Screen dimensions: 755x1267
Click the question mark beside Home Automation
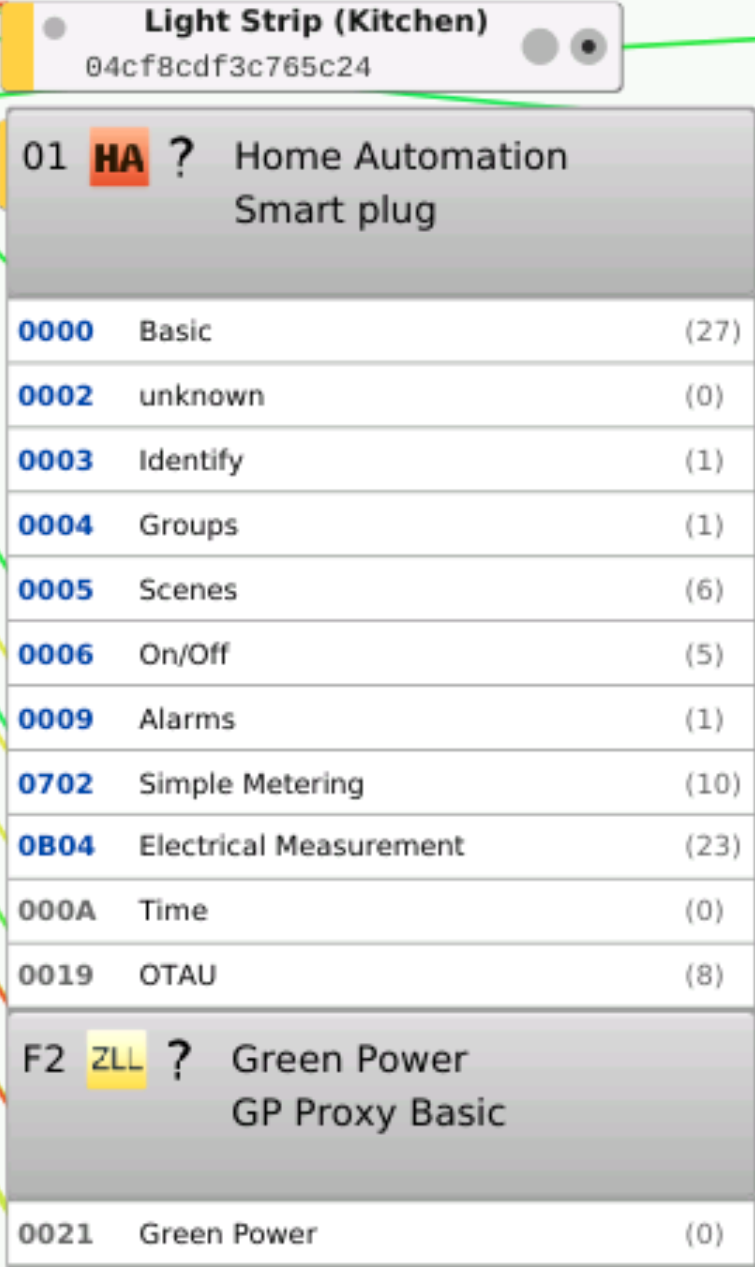click(180, 157)
